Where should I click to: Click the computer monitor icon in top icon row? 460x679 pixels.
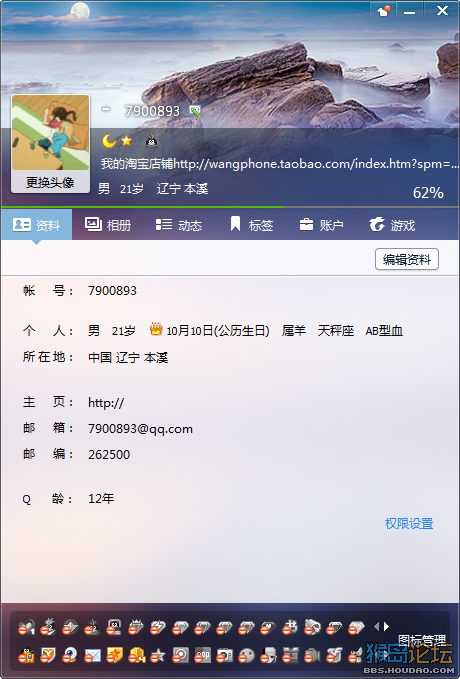click(113, 627)
